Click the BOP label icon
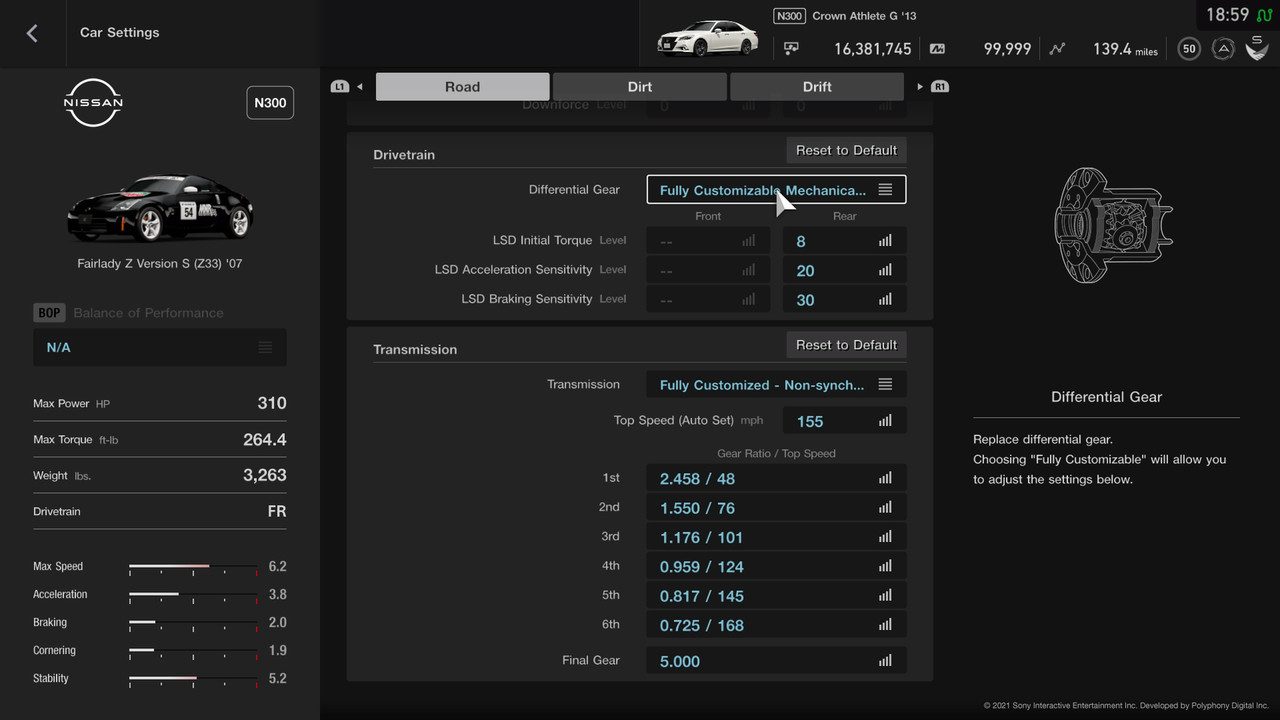Image resolution: width=1280 pixels, height=720 pixels. (x=49, y=313)
